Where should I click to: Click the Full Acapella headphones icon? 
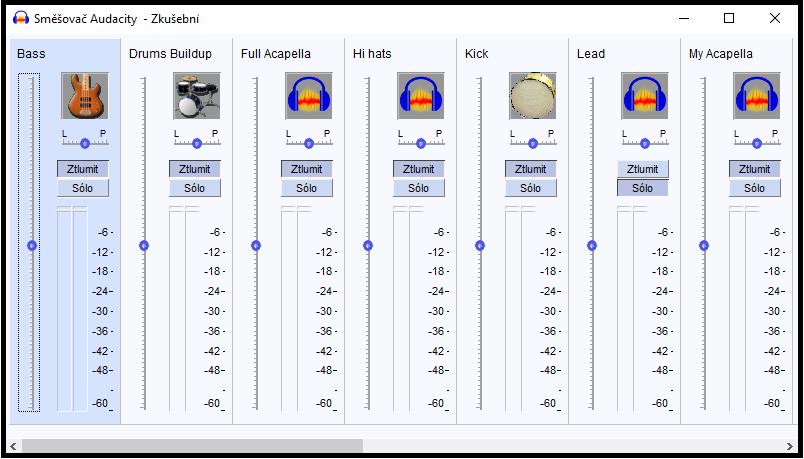(x=309, y=96)
